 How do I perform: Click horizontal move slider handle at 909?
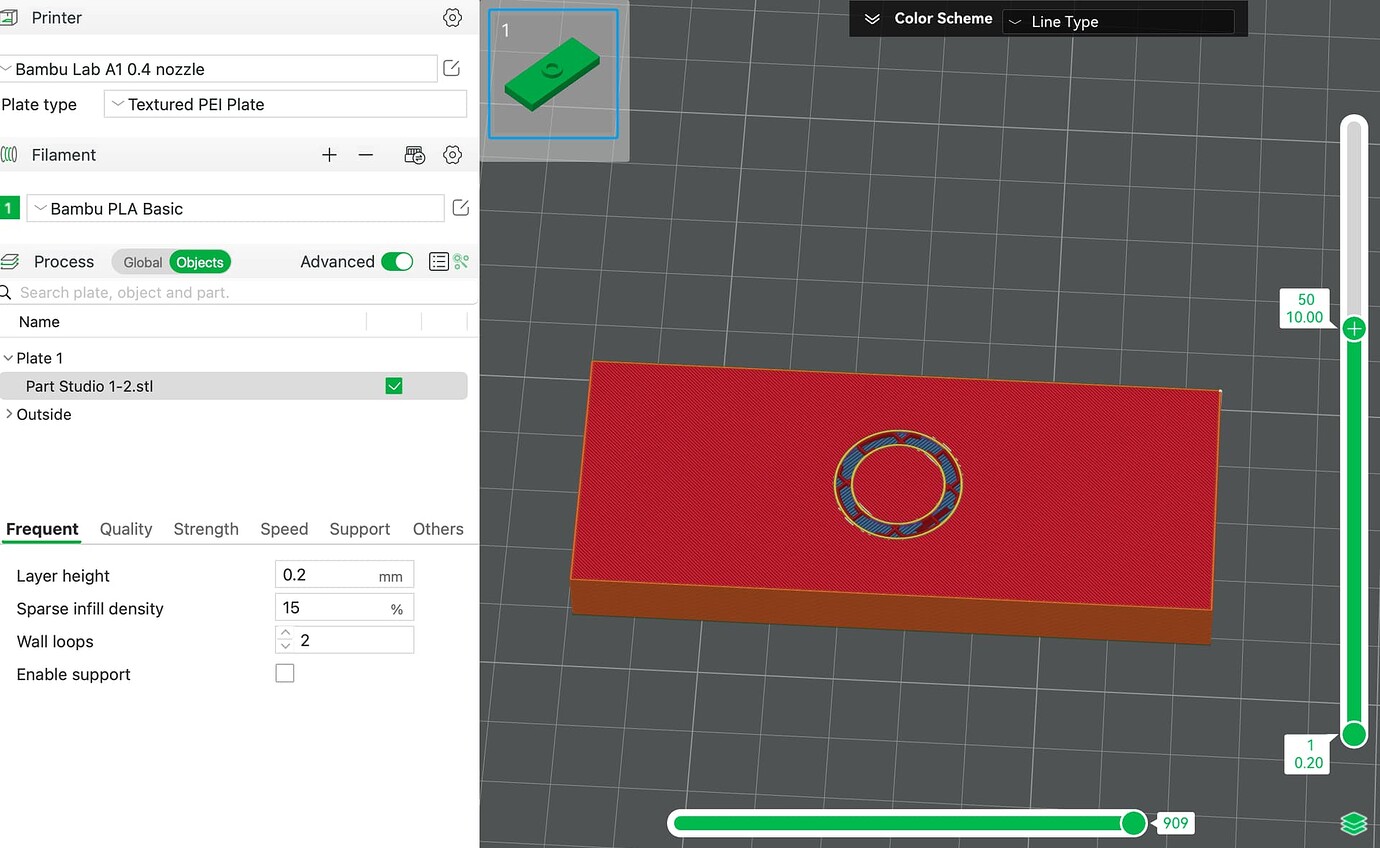(1134, 823)
